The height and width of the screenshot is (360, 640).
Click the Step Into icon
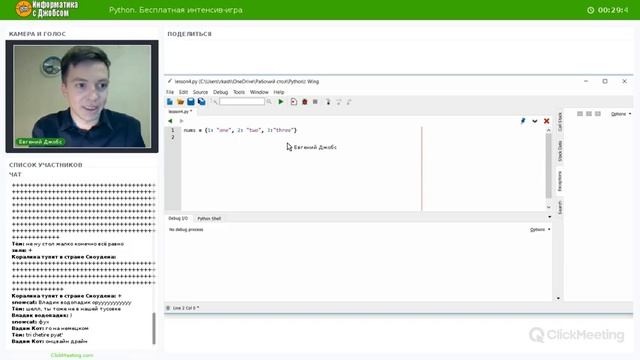328,102
